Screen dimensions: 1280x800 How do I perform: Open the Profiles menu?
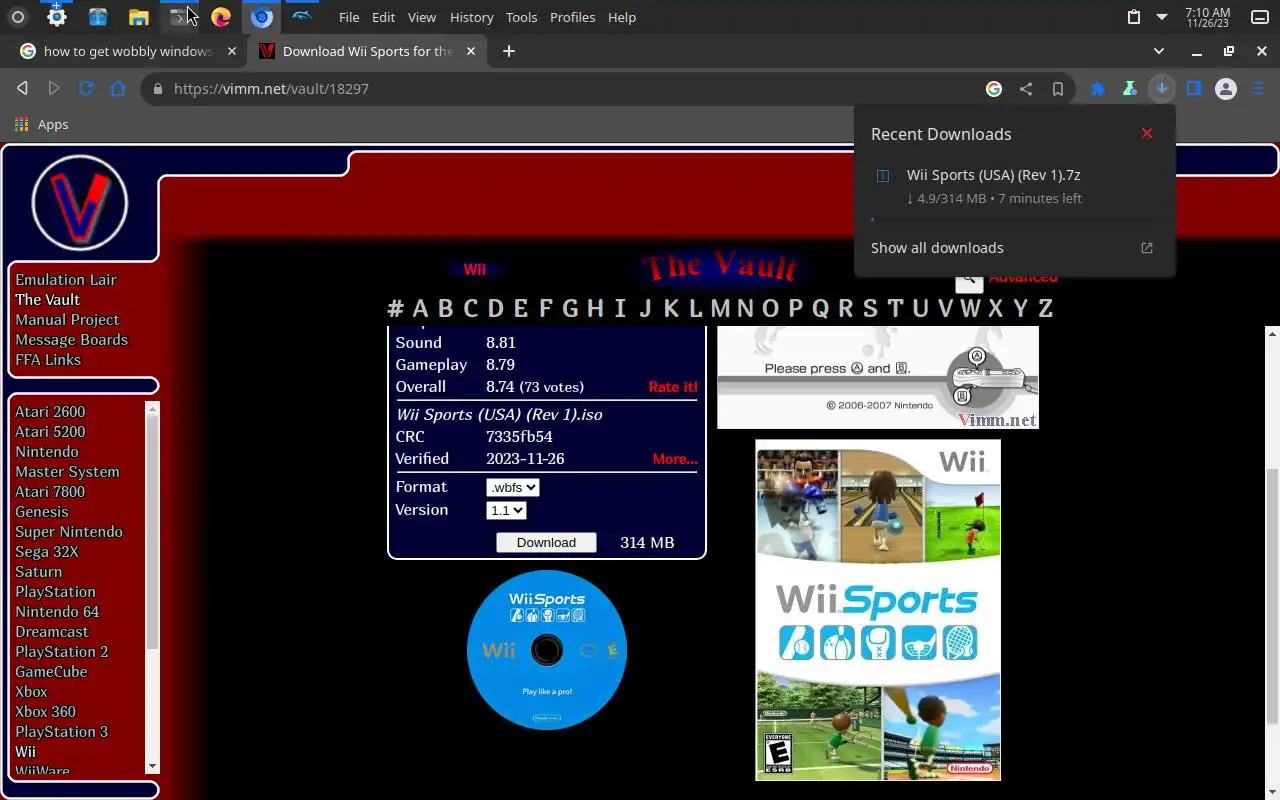tap(573, 17)
